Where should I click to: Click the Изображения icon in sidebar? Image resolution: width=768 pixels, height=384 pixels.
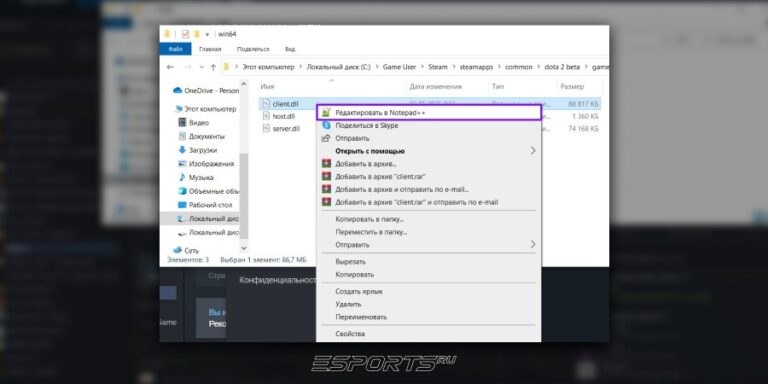click(x=182, y=164)
